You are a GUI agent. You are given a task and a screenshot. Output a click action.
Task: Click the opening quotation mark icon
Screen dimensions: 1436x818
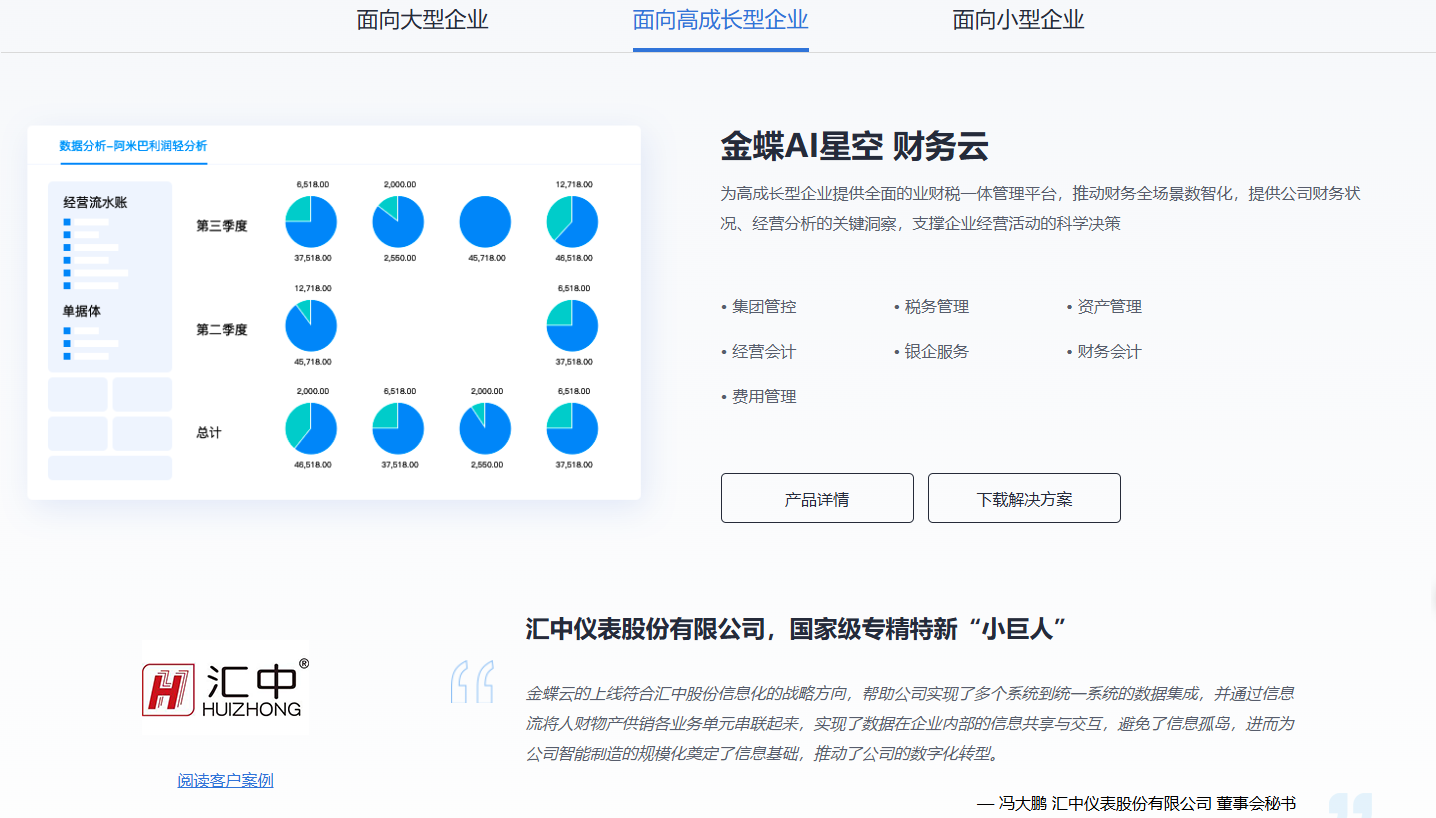471,682
